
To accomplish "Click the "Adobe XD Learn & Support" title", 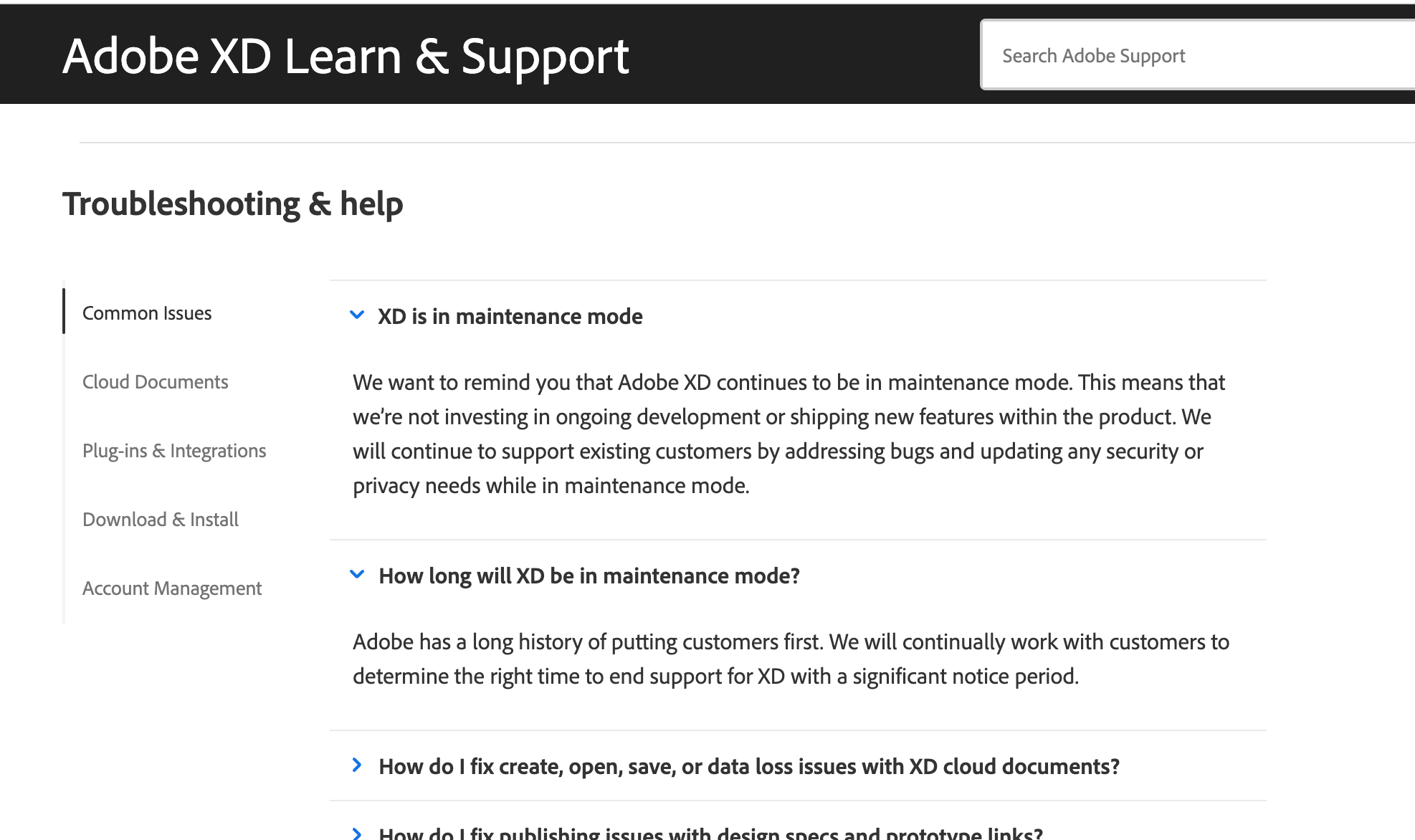I will click(x=345, y=55).
